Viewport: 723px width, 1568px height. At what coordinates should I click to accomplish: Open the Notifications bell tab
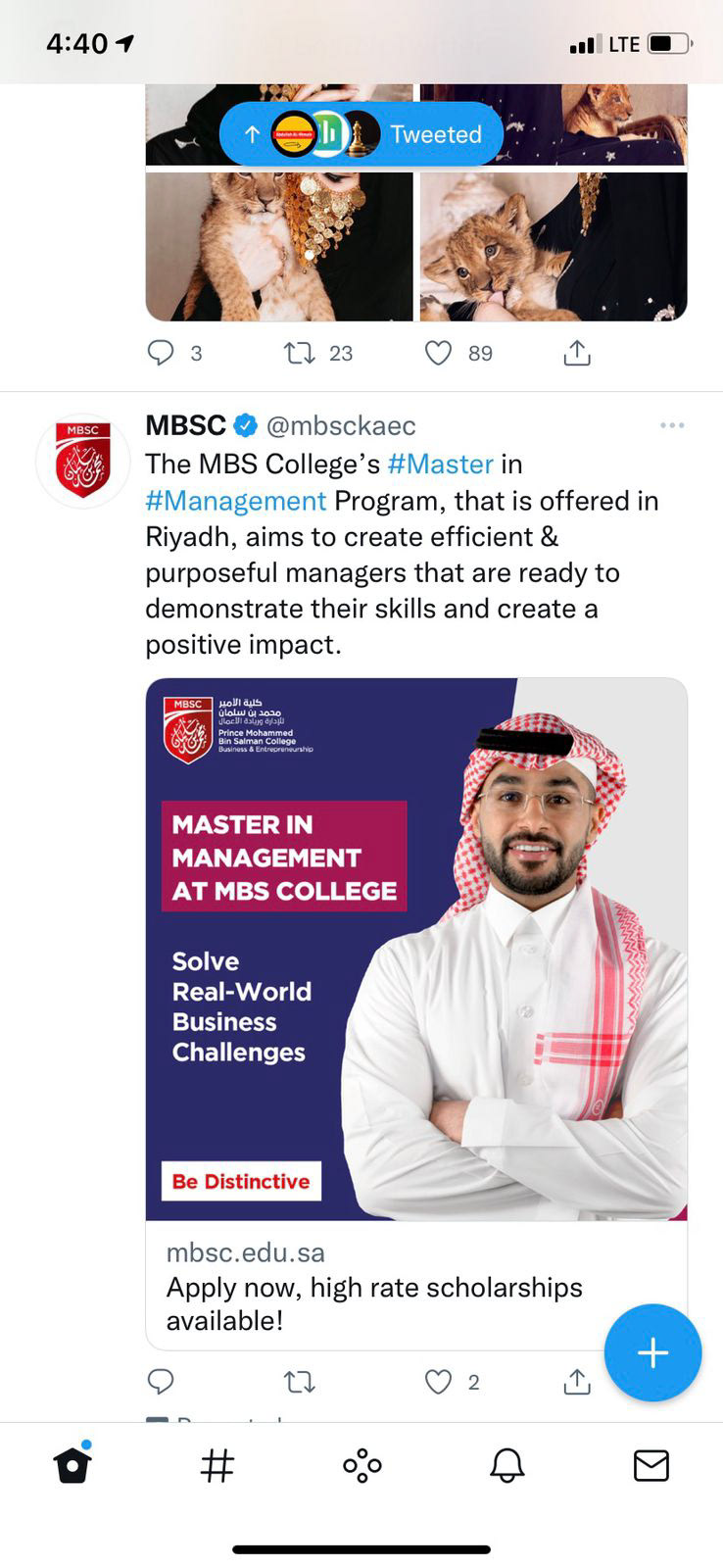coord(506,1466)
